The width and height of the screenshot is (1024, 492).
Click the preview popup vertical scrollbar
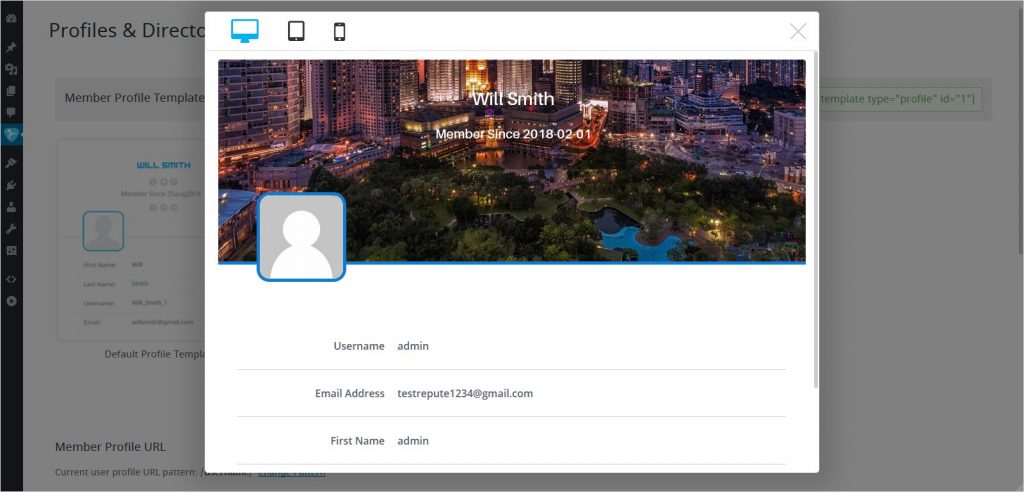pyautogui.click(x=816, y=219)
